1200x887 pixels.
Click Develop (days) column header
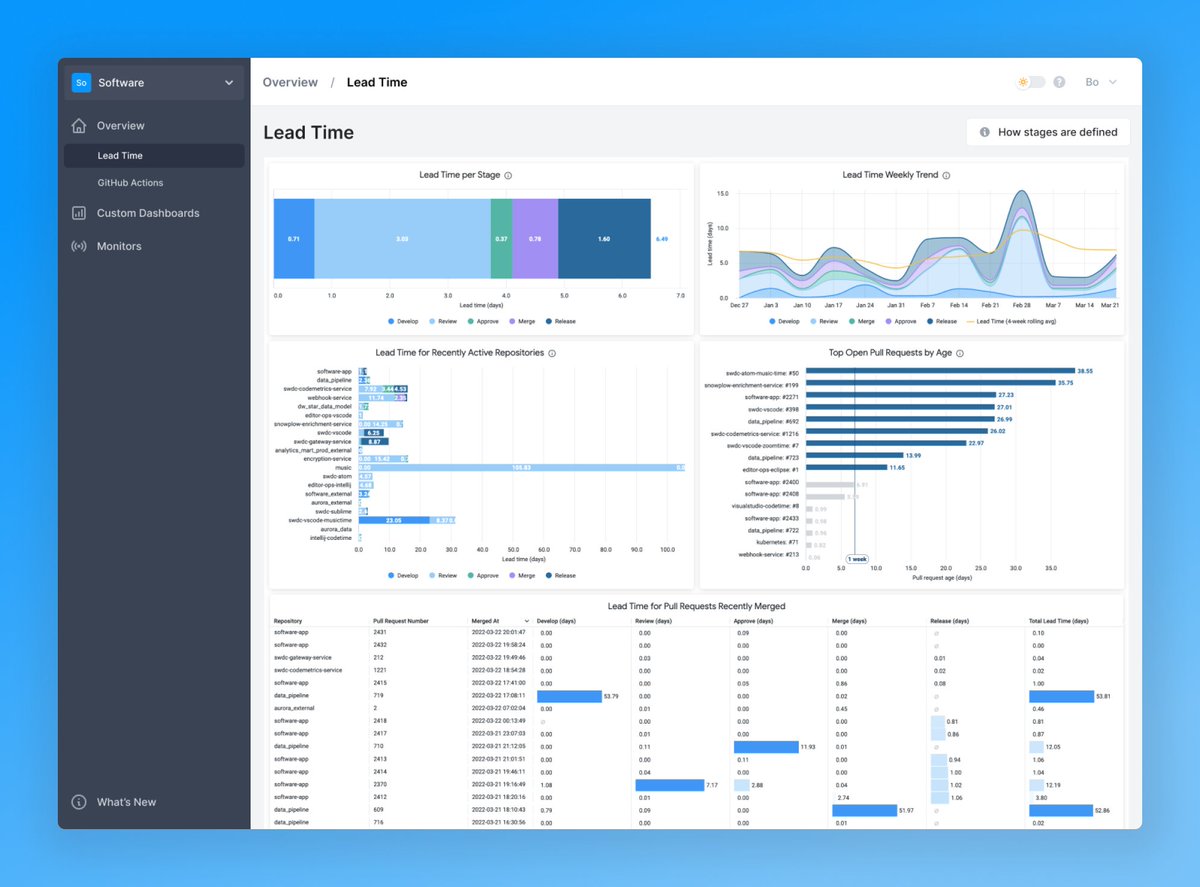(558, 621)
